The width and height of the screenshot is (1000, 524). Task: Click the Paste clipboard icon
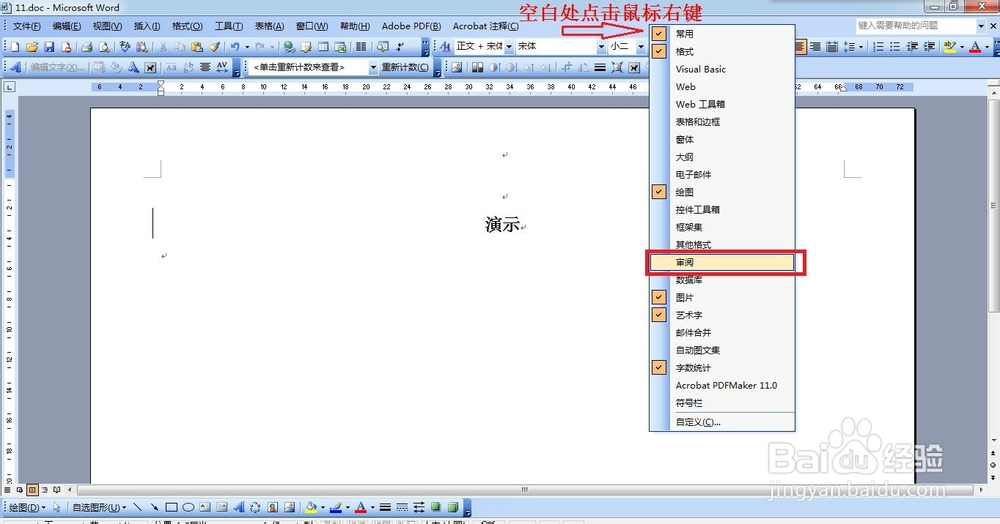point(197,47)
